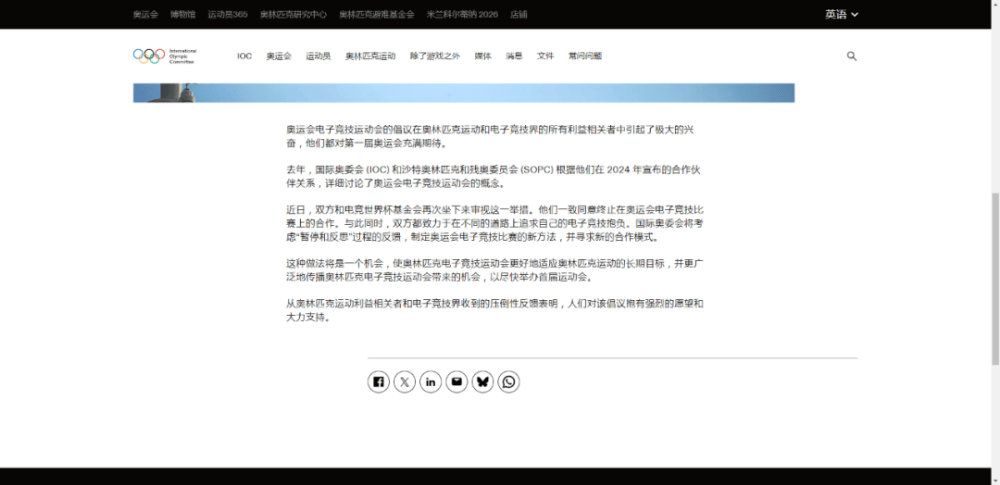Open the 店铺 shop link

click(518, 14)
